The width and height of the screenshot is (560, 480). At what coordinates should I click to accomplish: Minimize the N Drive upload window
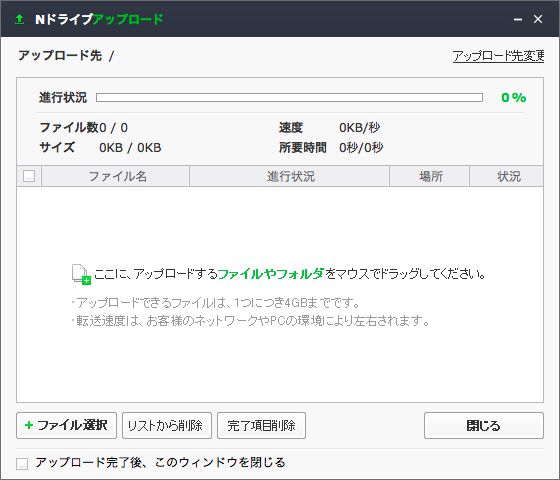coord(518,19)
